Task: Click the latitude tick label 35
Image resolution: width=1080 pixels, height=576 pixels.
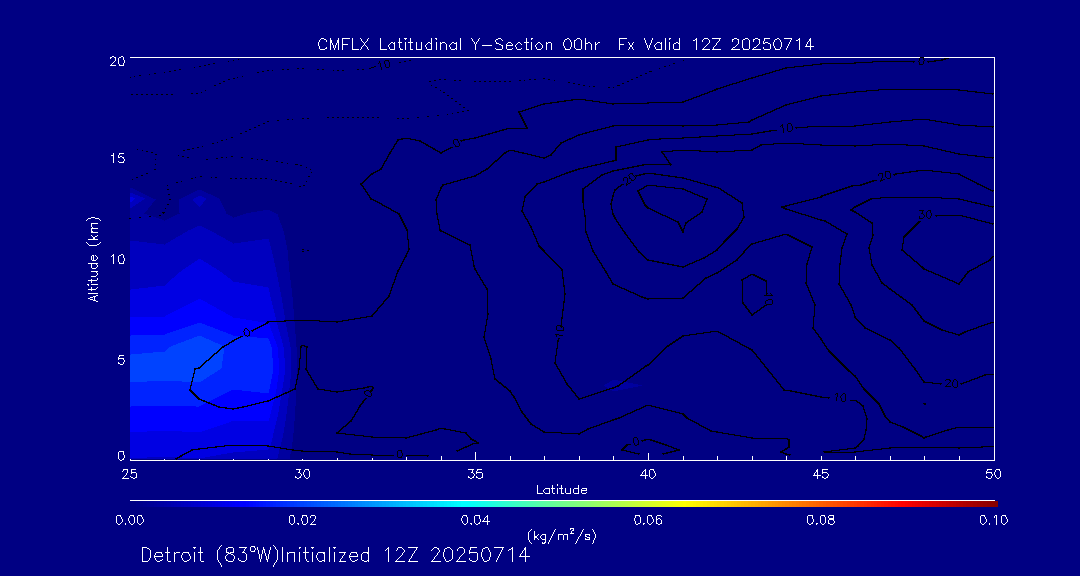Action: [x=475, y=474]
